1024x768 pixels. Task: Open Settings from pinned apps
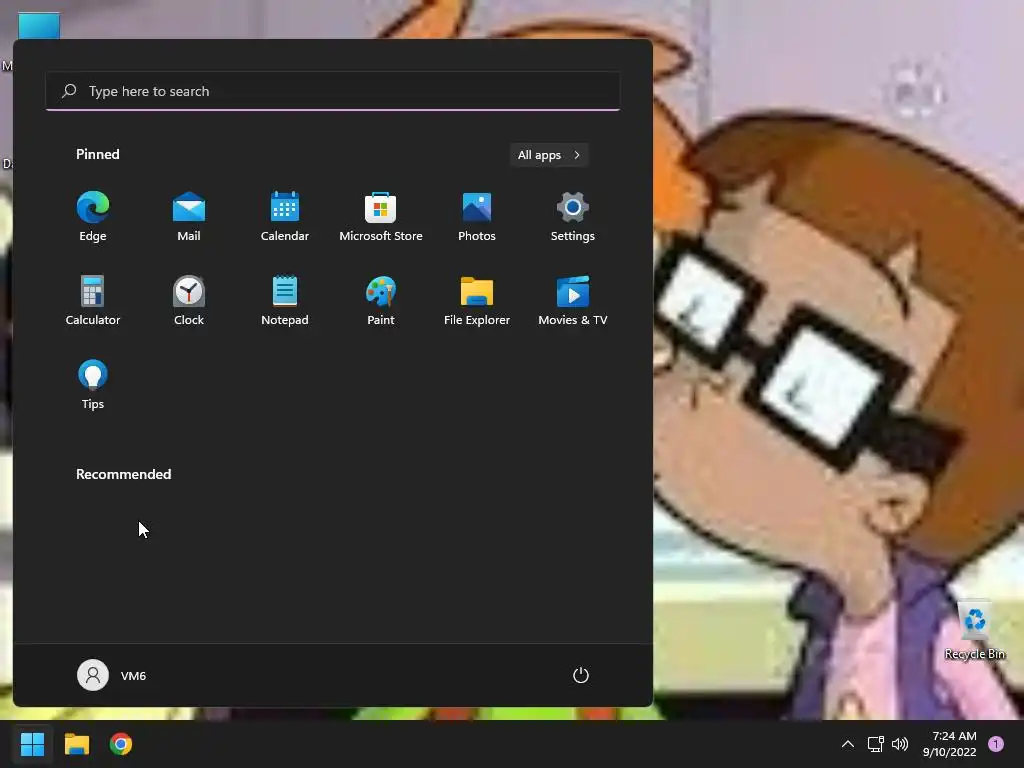tap(573, 217)
